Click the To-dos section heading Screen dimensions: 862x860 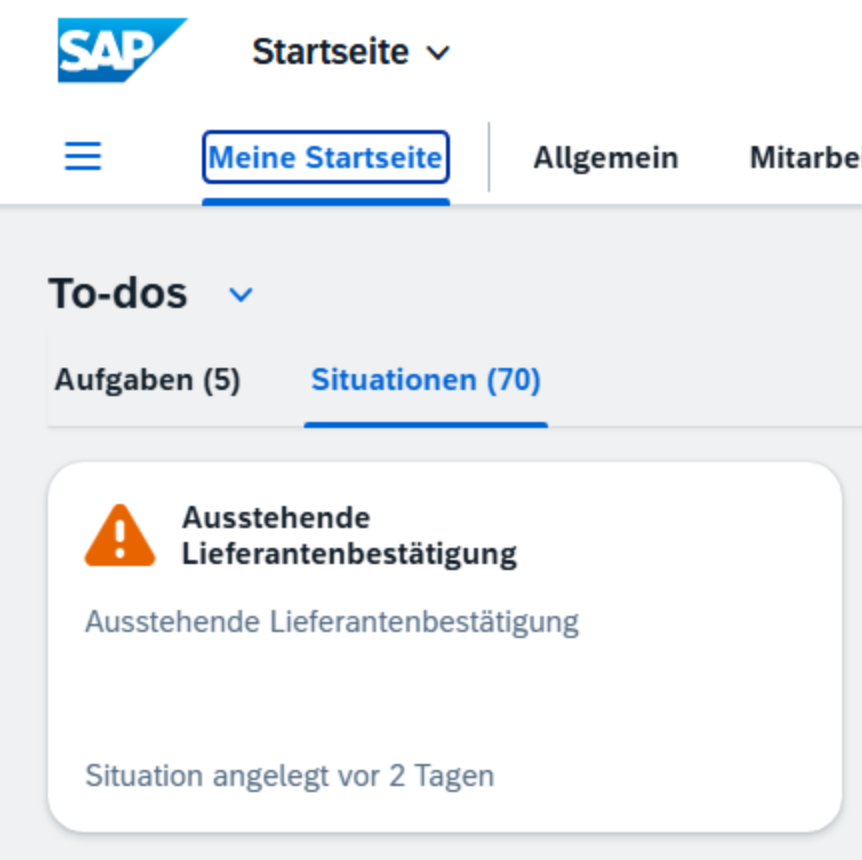118,294
